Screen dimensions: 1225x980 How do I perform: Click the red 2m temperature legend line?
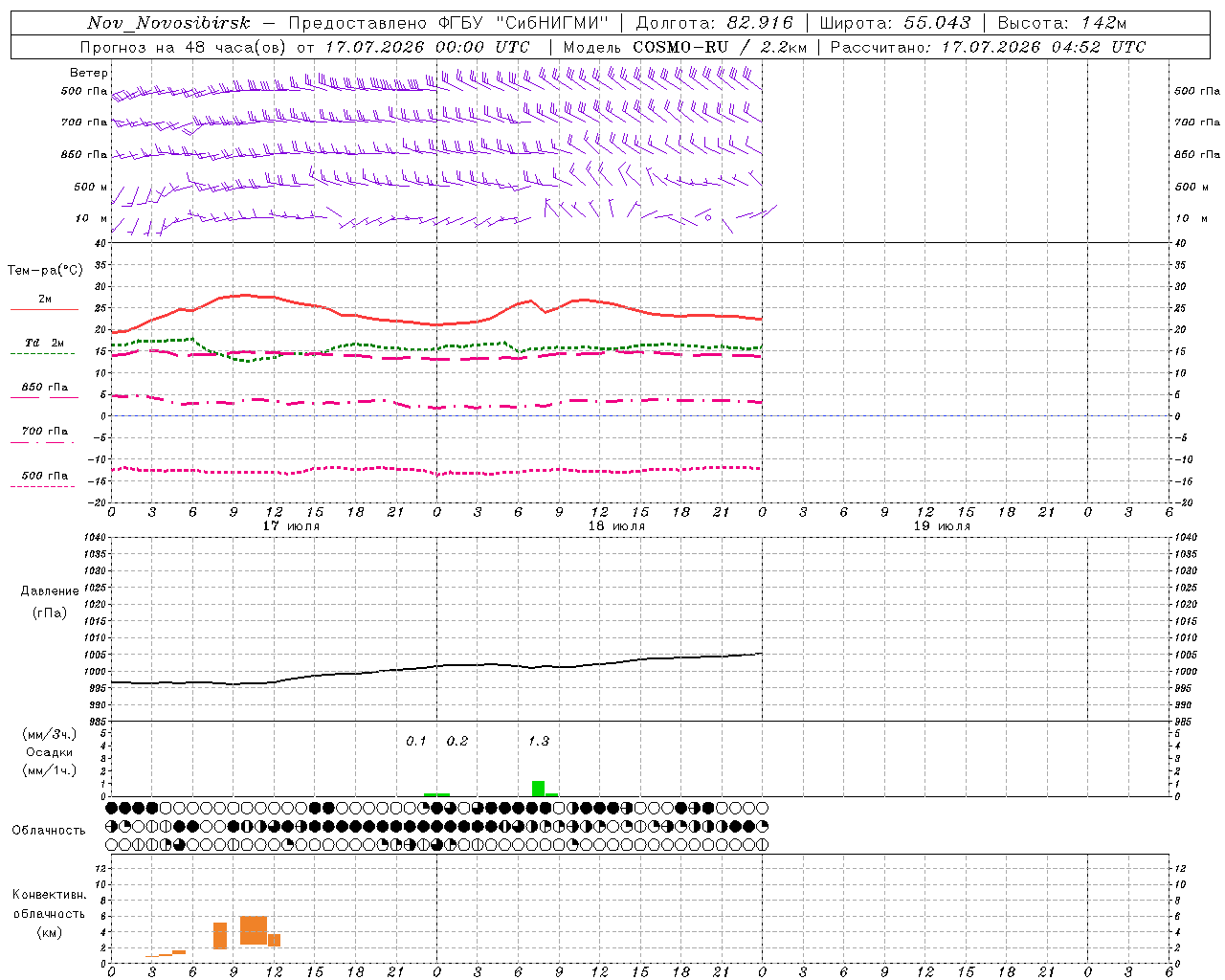tap(45, 309)
